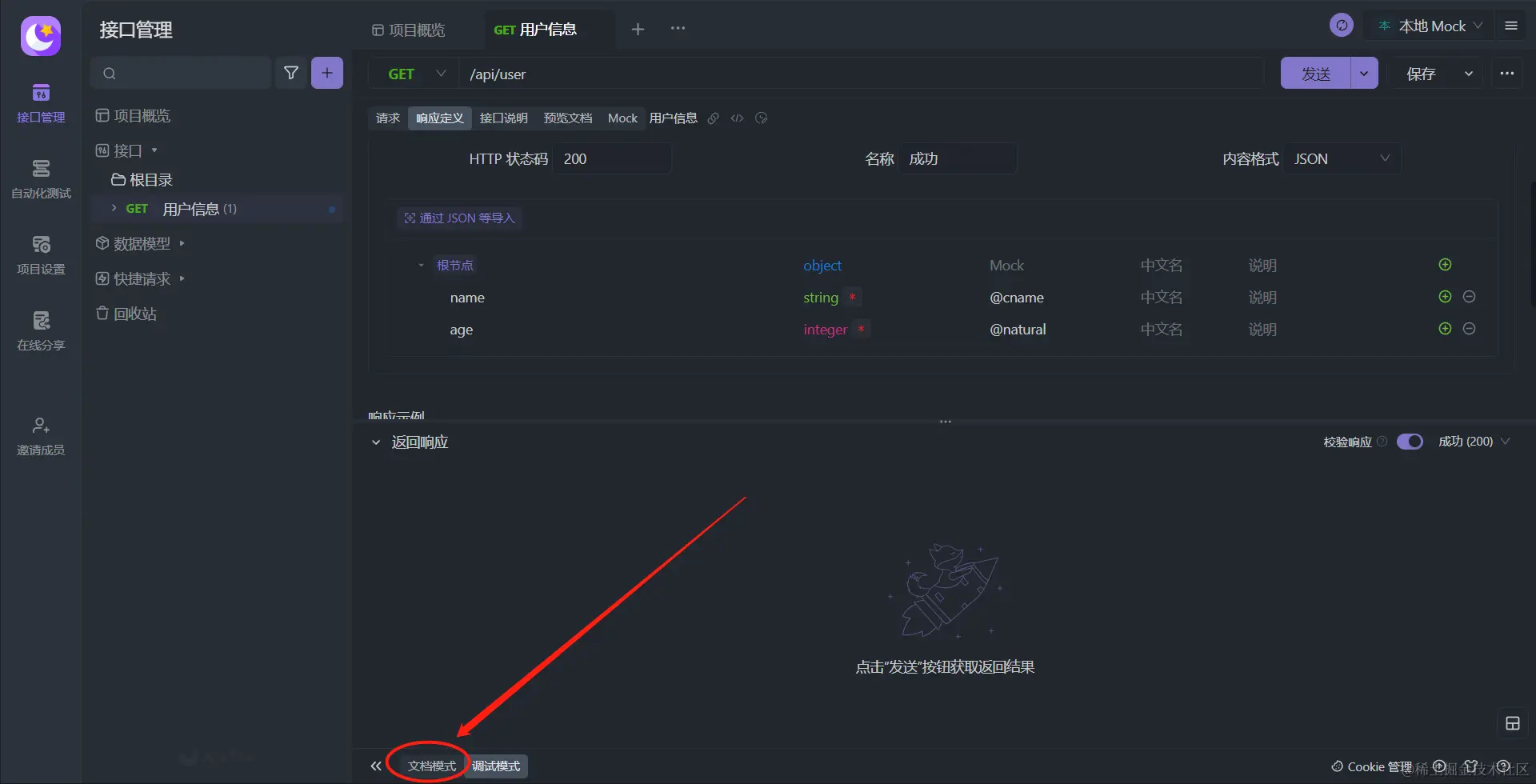Screen dimensions: 1536x784
Task: Click the purple plus button beside search
Action: (327, 73)
